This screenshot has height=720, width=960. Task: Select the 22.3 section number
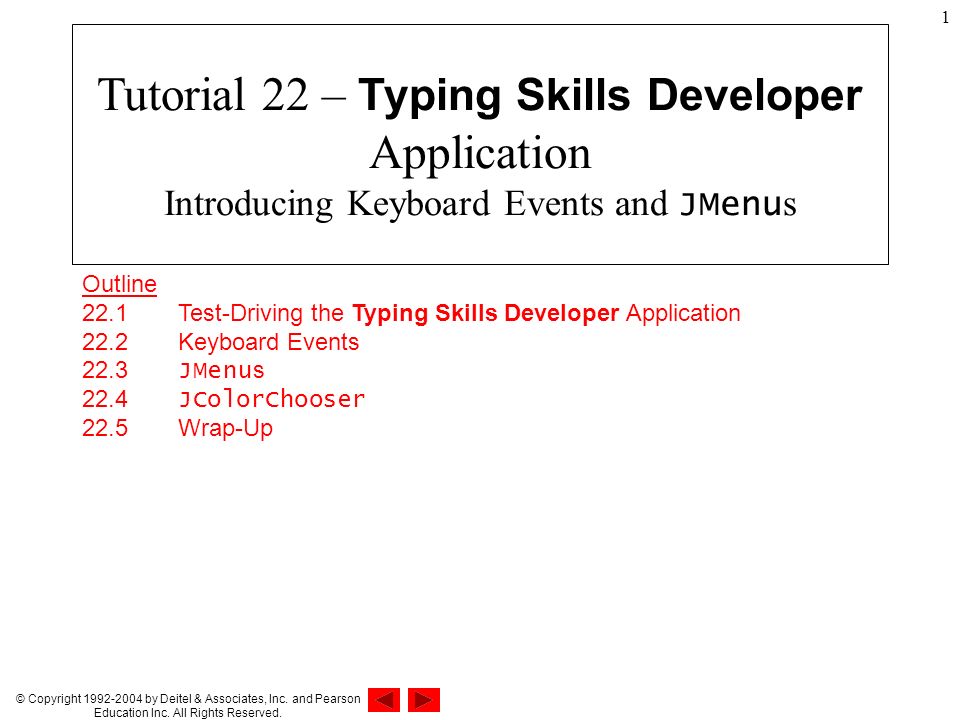coord(105,370)
